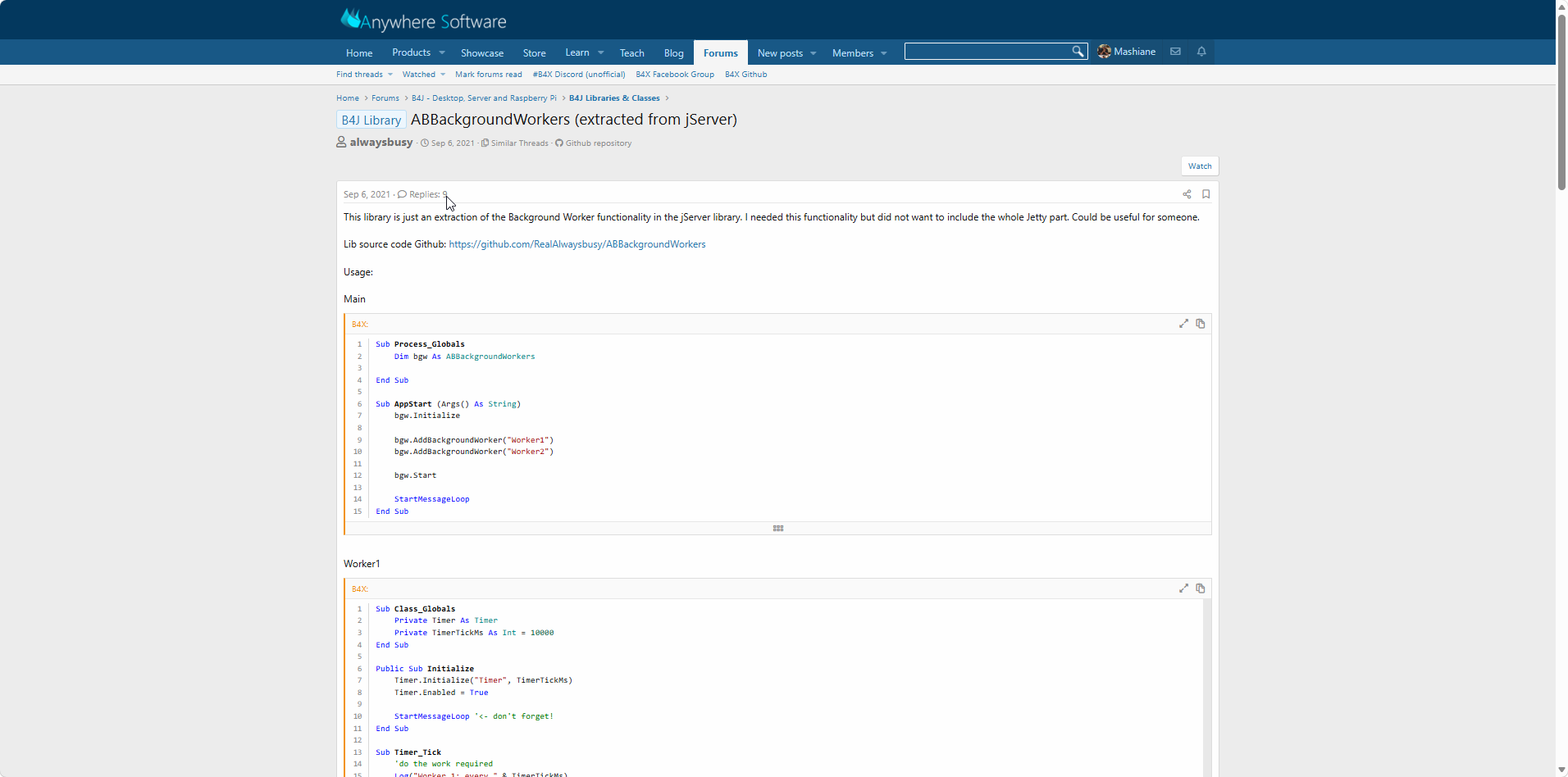Go to the Home nav tab
The height and width of the screenshot is (777, 1568).
[359, 53]
